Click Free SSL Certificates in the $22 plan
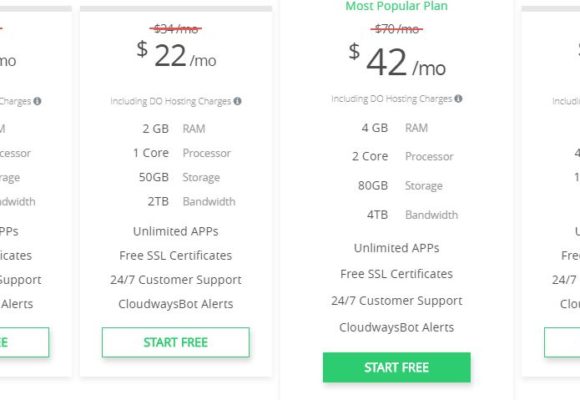Viewport: 580px width, 400px height. (176, 256)
